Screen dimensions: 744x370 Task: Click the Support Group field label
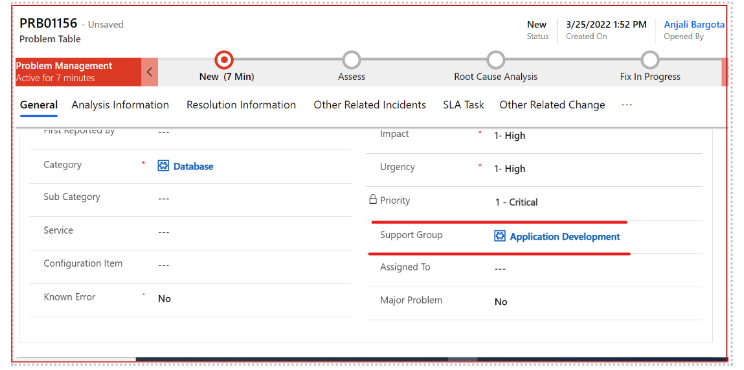[x=411, y=235]
